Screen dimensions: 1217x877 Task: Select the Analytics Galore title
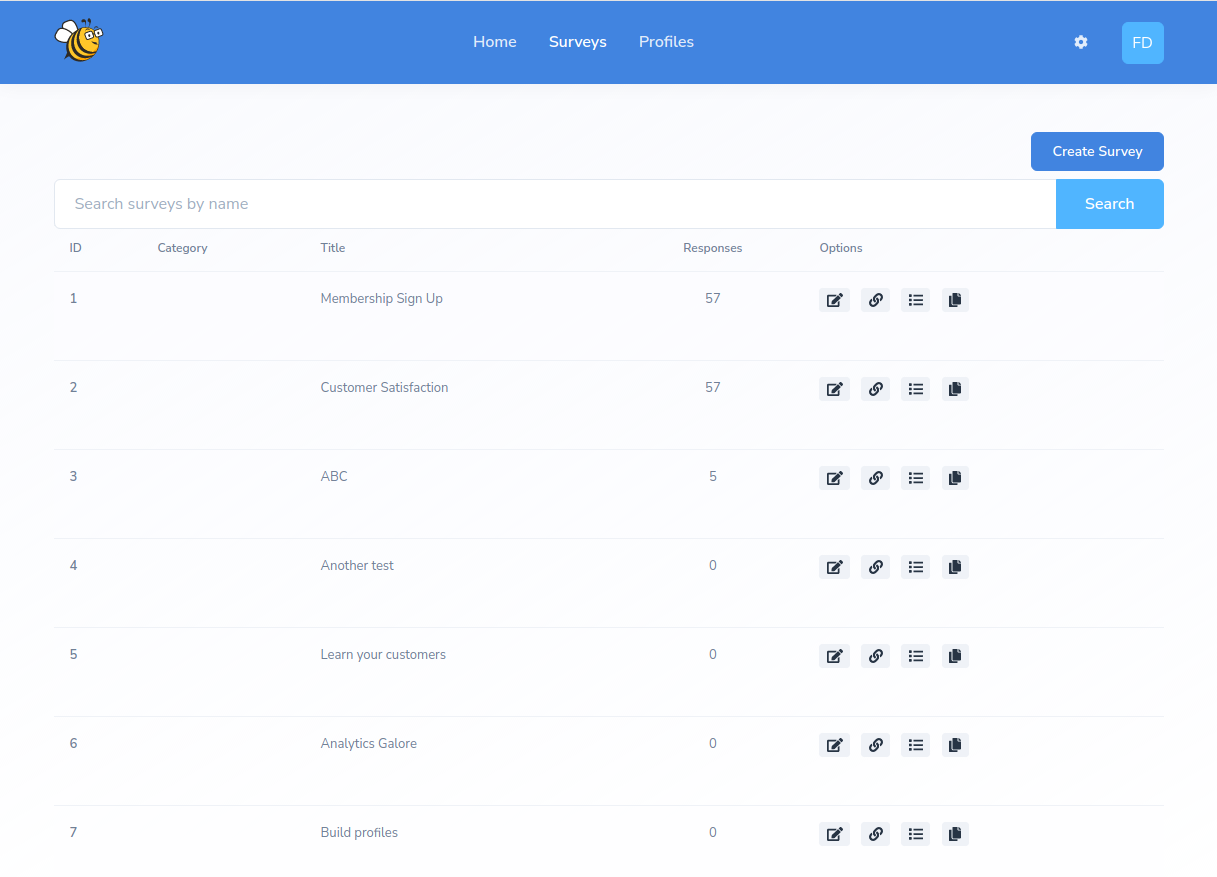369,744
